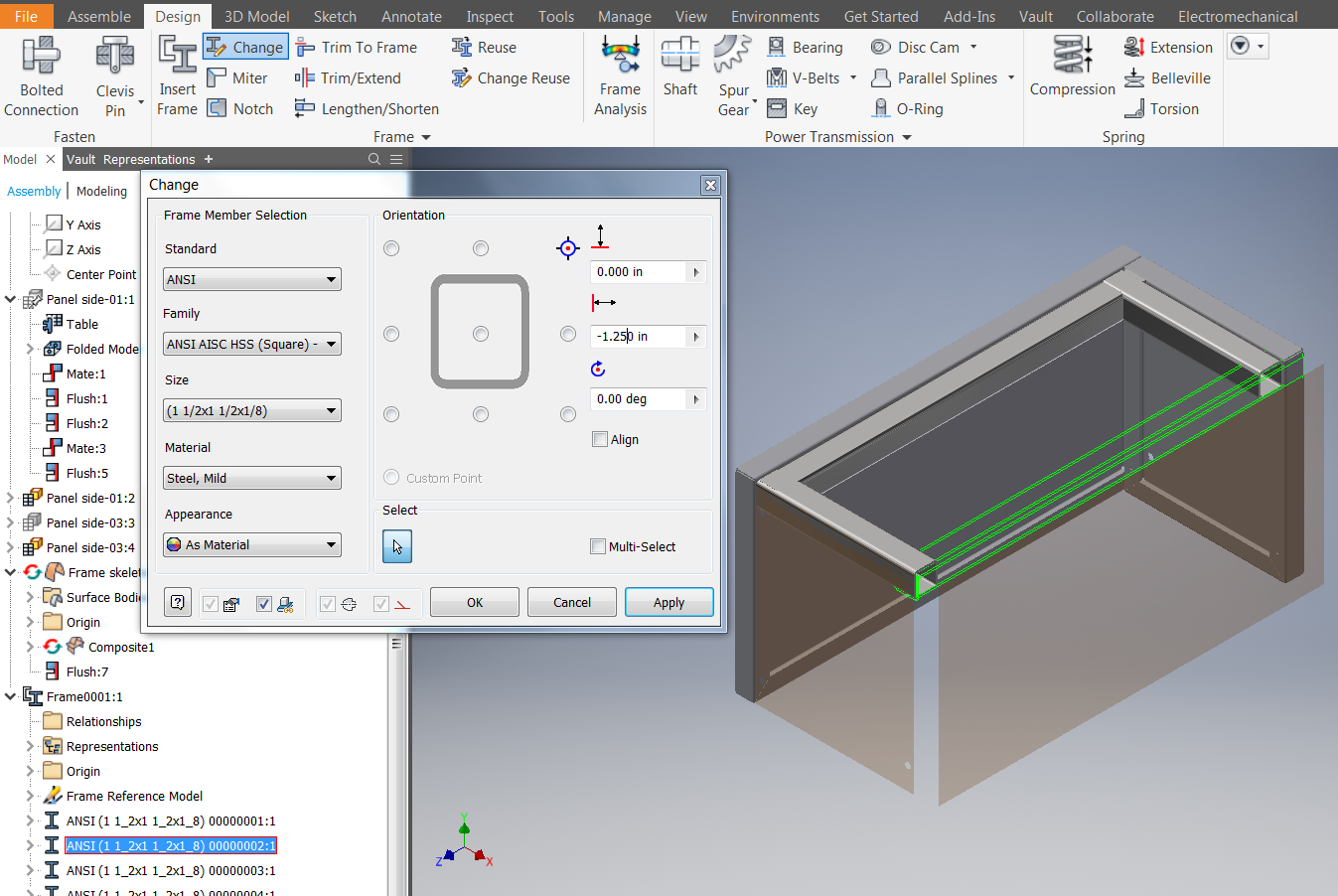Activate the Notch tool
The image size is (1338, 896).
240,108
